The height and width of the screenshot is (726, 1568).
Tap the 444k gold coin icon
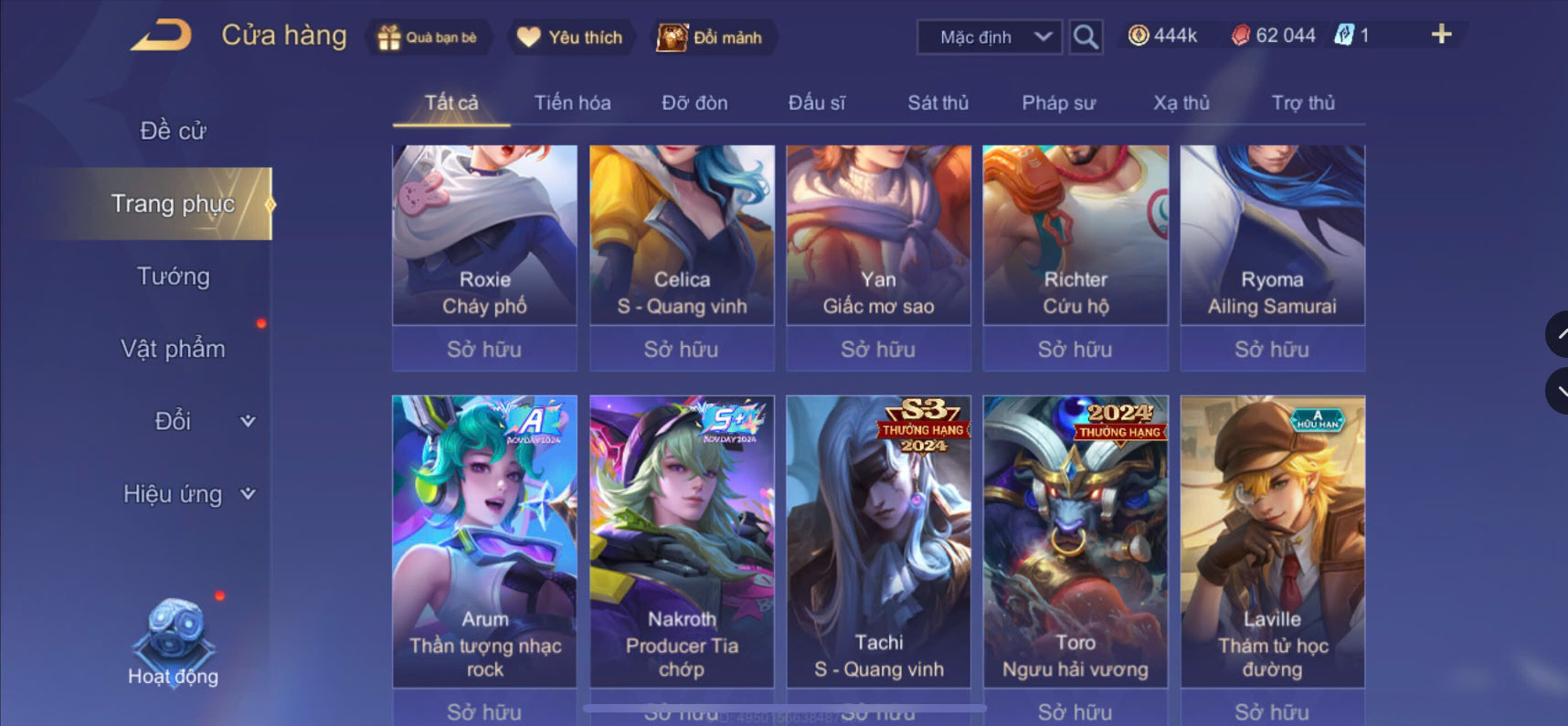tap(1139, 36)
